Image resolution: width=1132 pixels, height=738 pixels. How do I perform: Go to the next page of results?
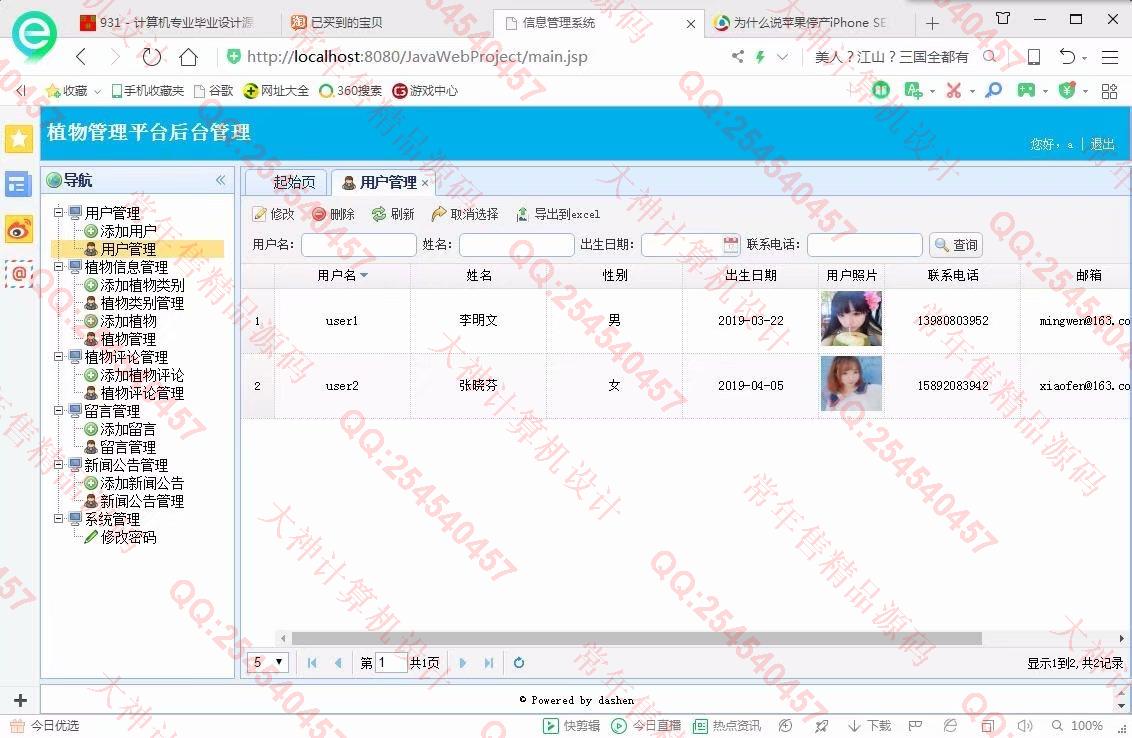click(462, 662)
